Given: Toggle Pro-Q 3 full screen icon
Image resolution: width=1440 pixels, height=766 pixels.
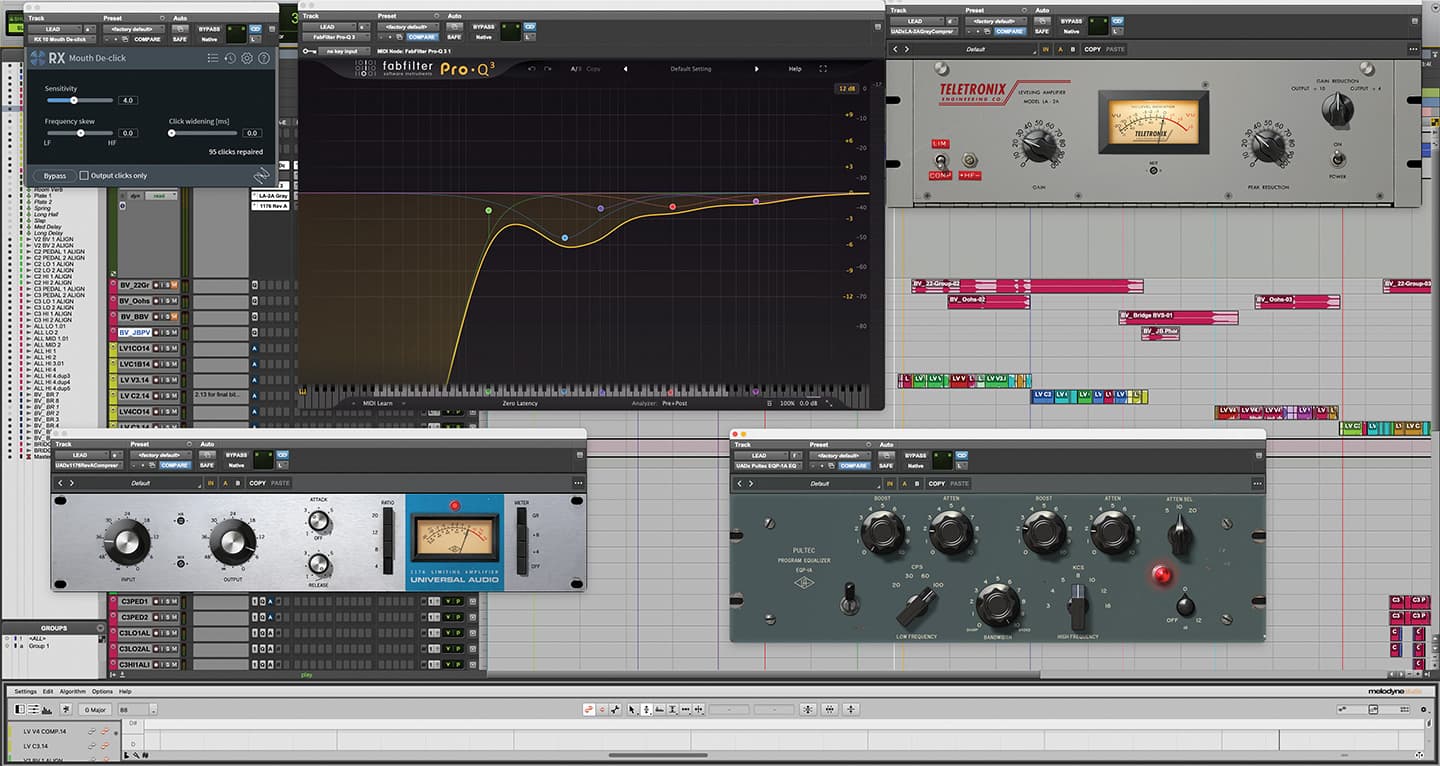Looking at the screenshot, I should click(823, 69).
